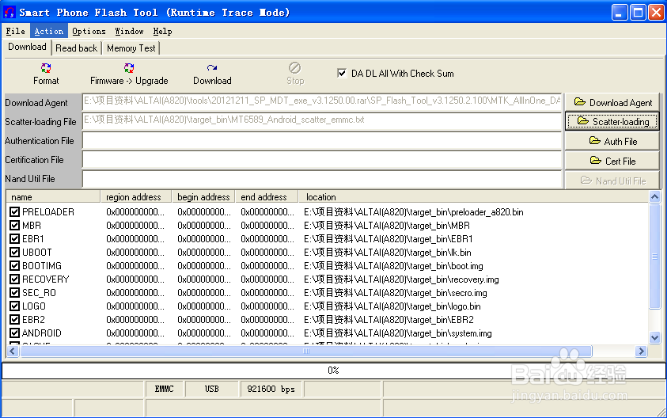Uncheck the ANDROID partition
This screenshot has width=667, height=419.
[x=15, y=333]
